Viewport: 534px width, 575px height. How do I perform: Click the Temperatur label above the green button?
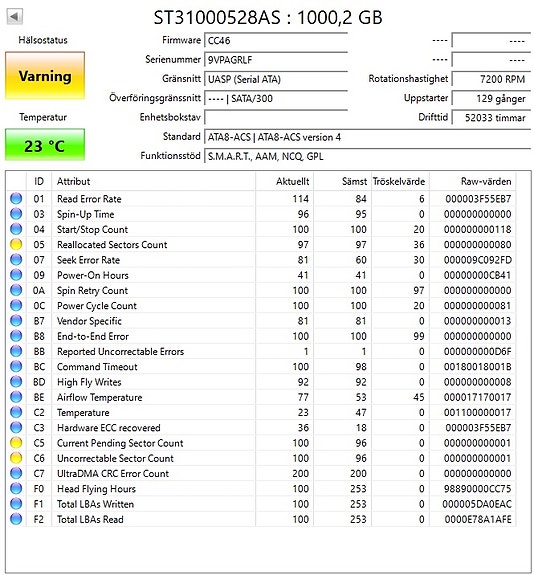click(43, 117)
